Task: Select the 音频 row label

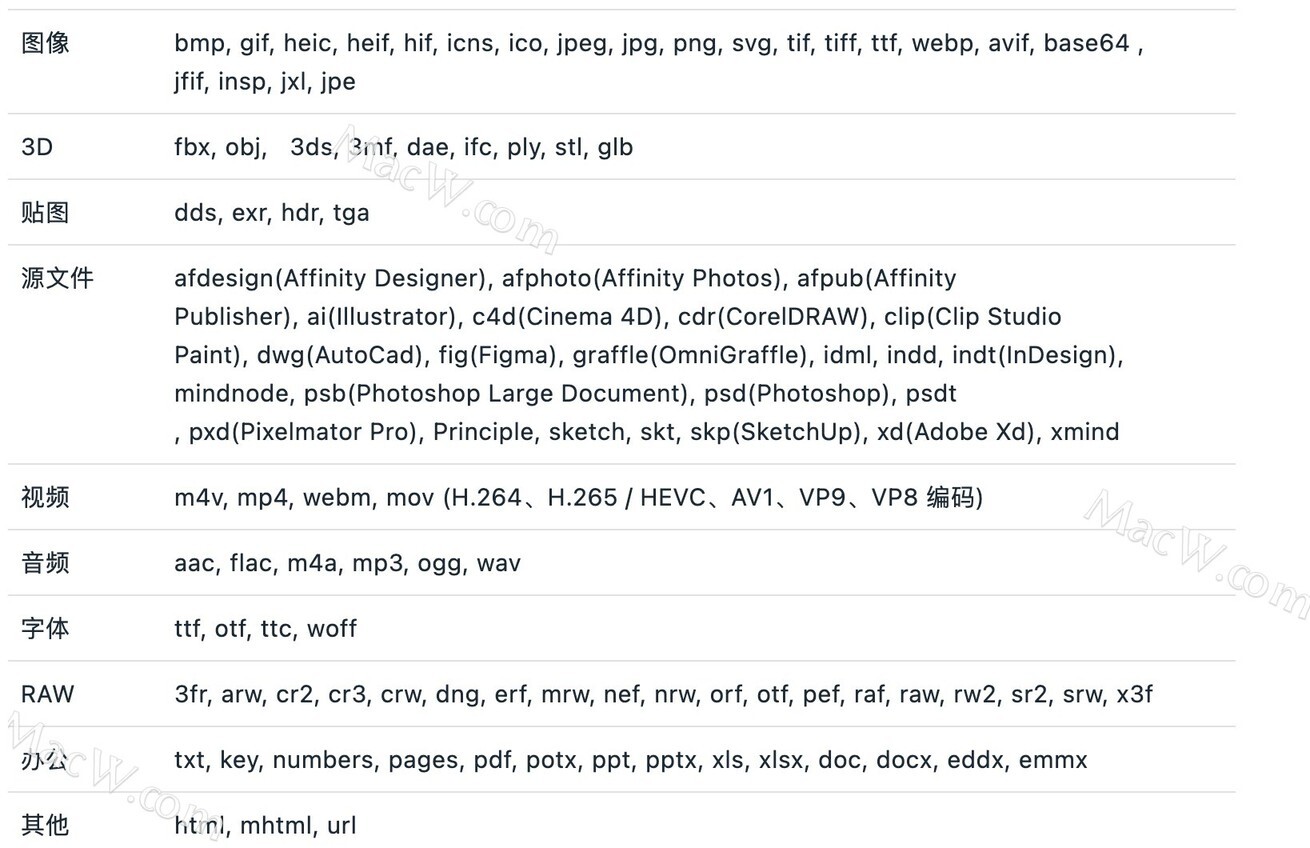Action: pyautogui.click(x=45, y=563)
